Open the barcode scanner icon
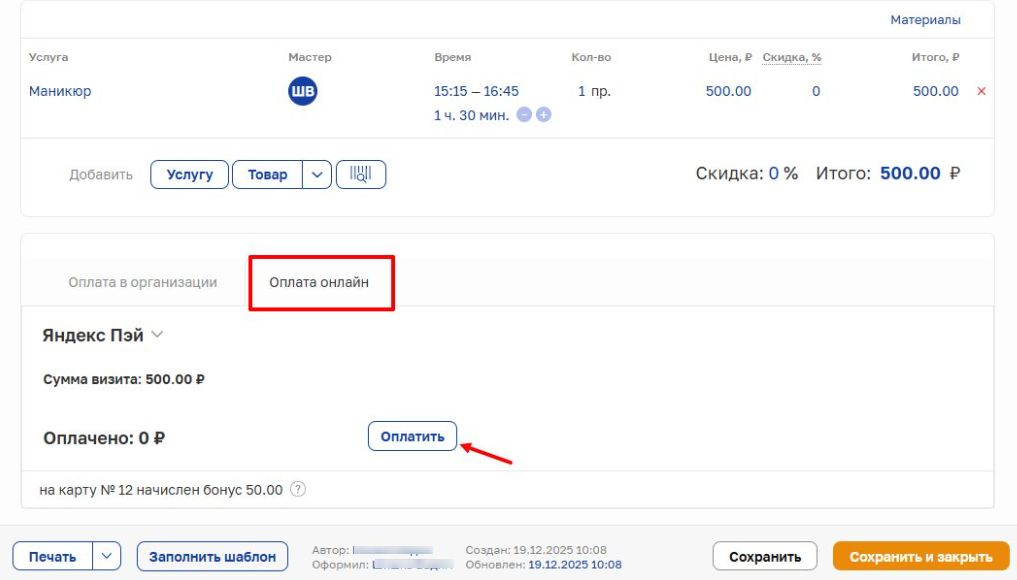 (x=361, y=174)
